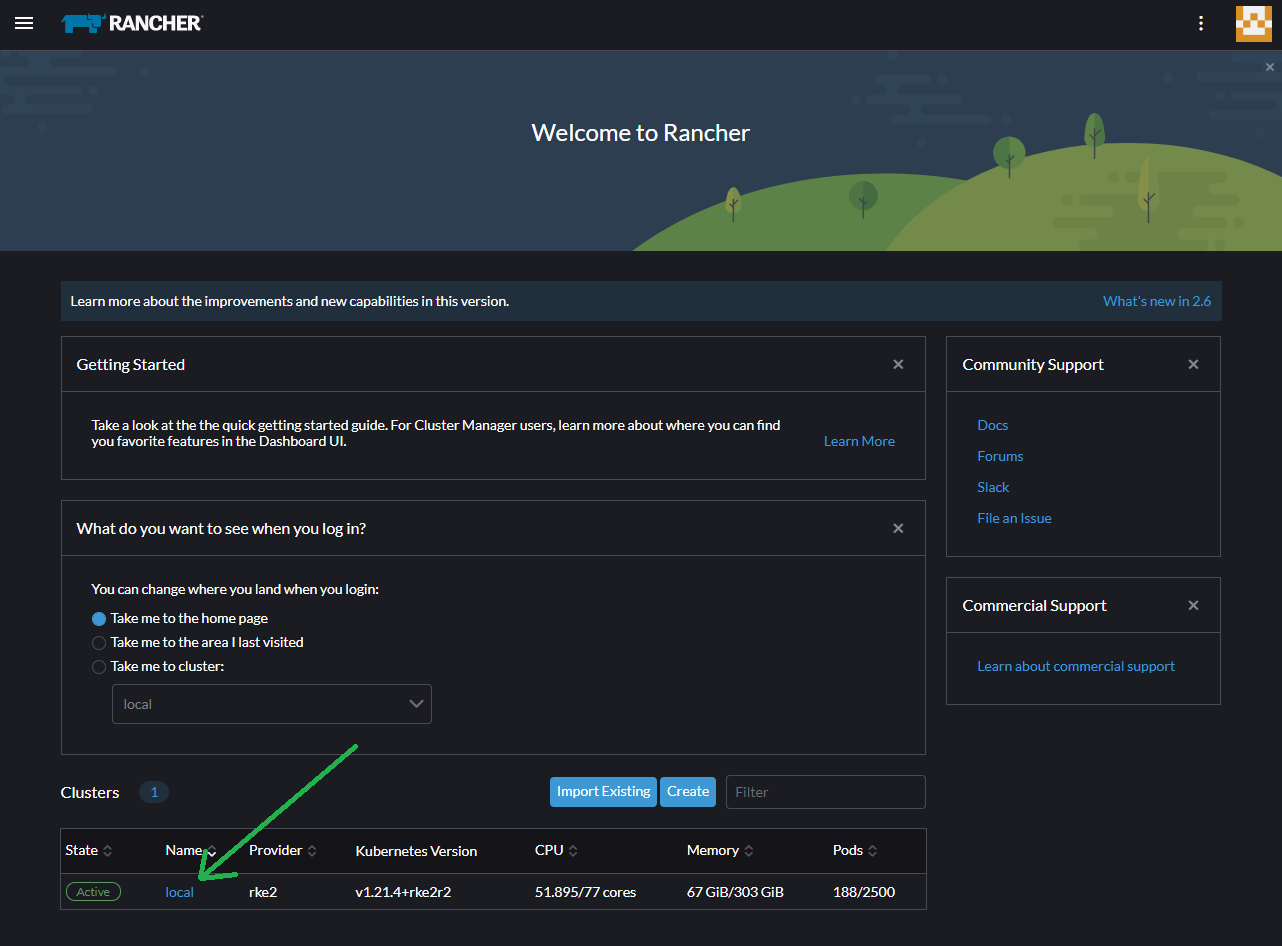Click the 51.895/77 cores CPU value

click(585, 892)
